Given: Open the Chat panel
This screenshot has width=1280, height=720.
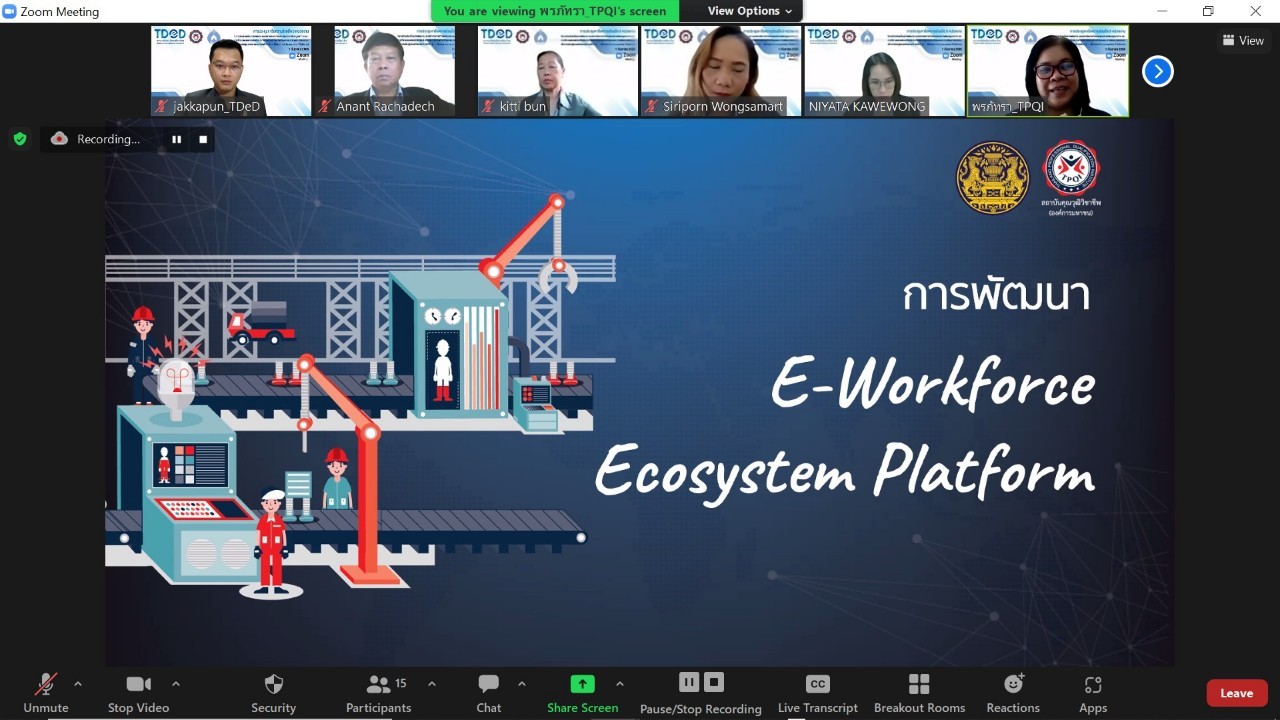Looking at the screenshot, I should pos(488,692).
